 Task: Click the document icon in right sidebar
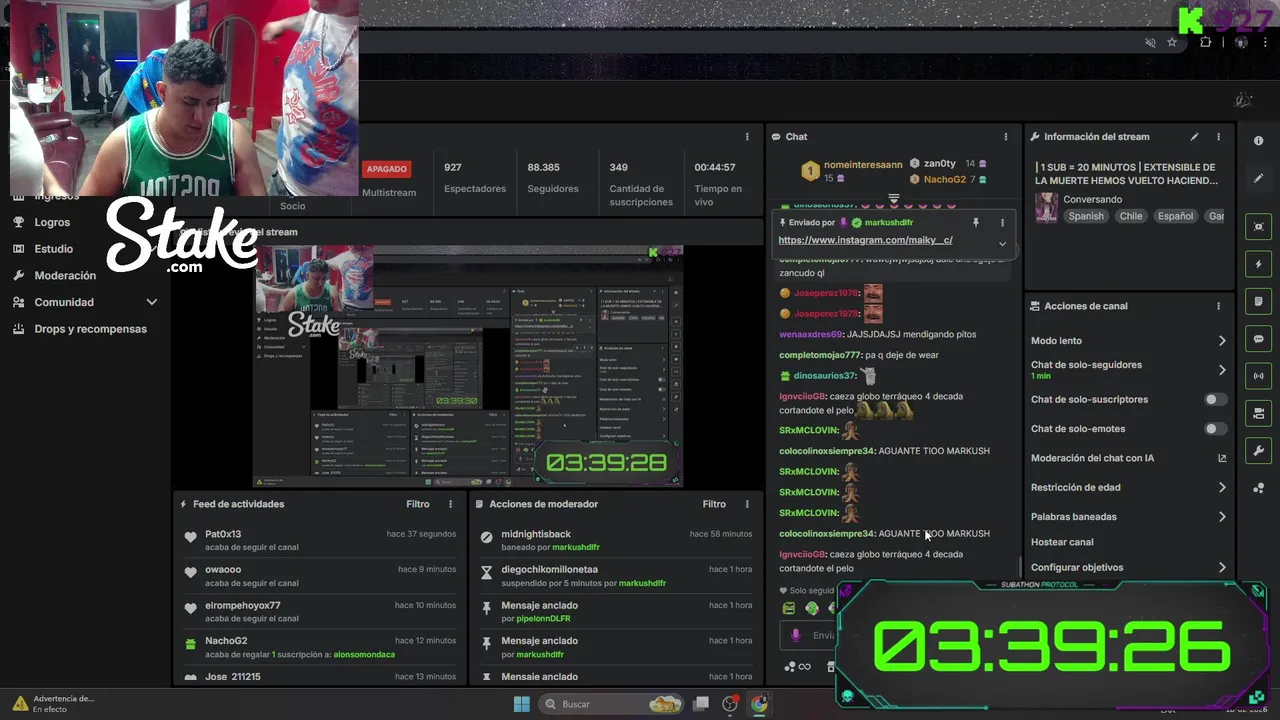[1258, 302]
